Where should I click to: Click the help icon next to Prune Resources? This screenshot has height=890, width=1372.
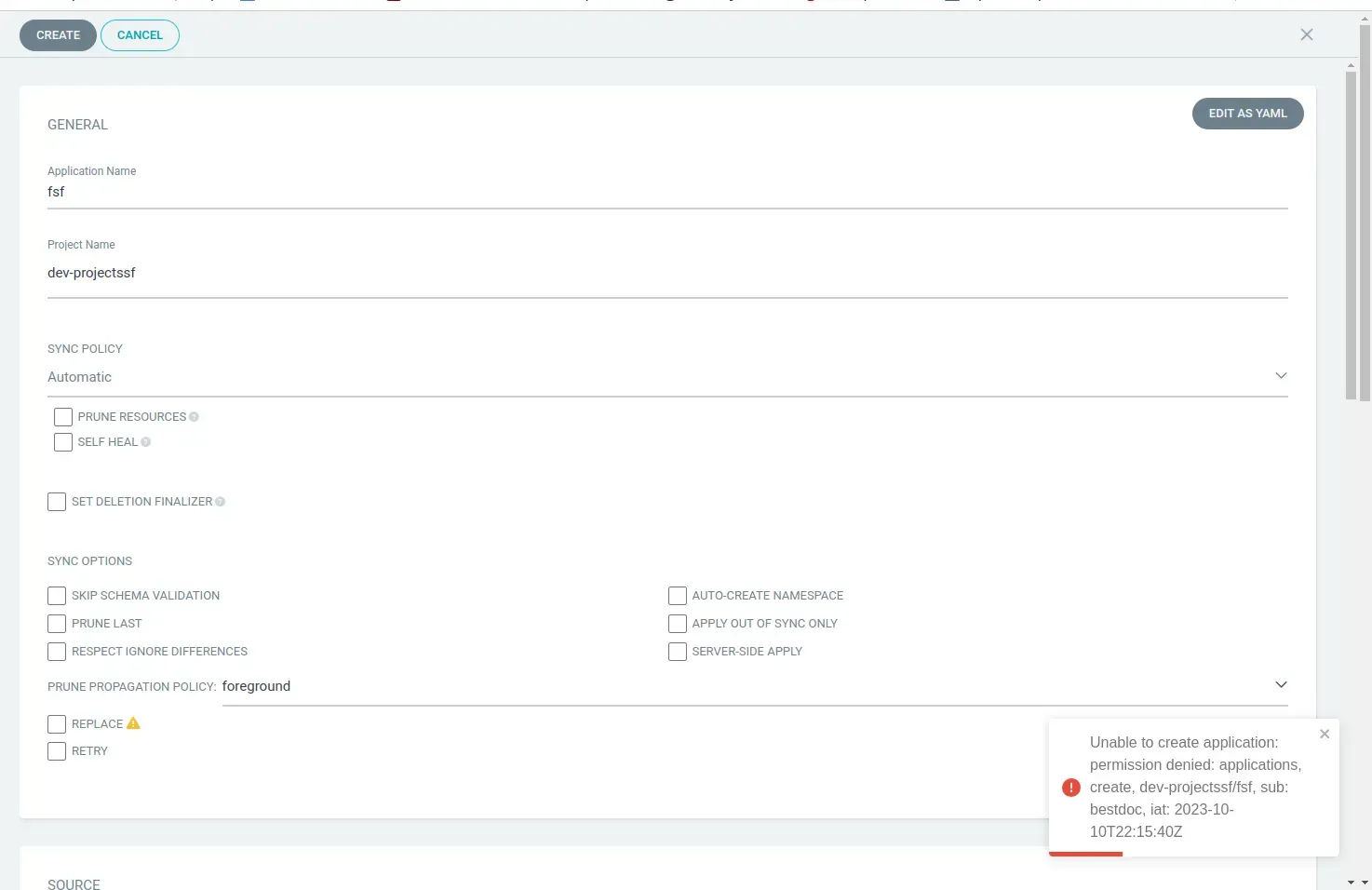[x=194, y=417]
